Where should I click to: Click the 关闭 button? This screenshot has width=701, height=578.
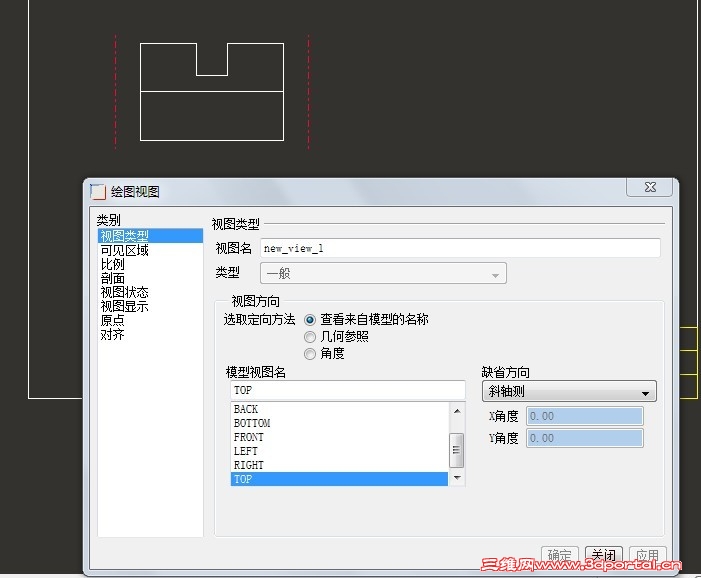(x=604, y=556)
